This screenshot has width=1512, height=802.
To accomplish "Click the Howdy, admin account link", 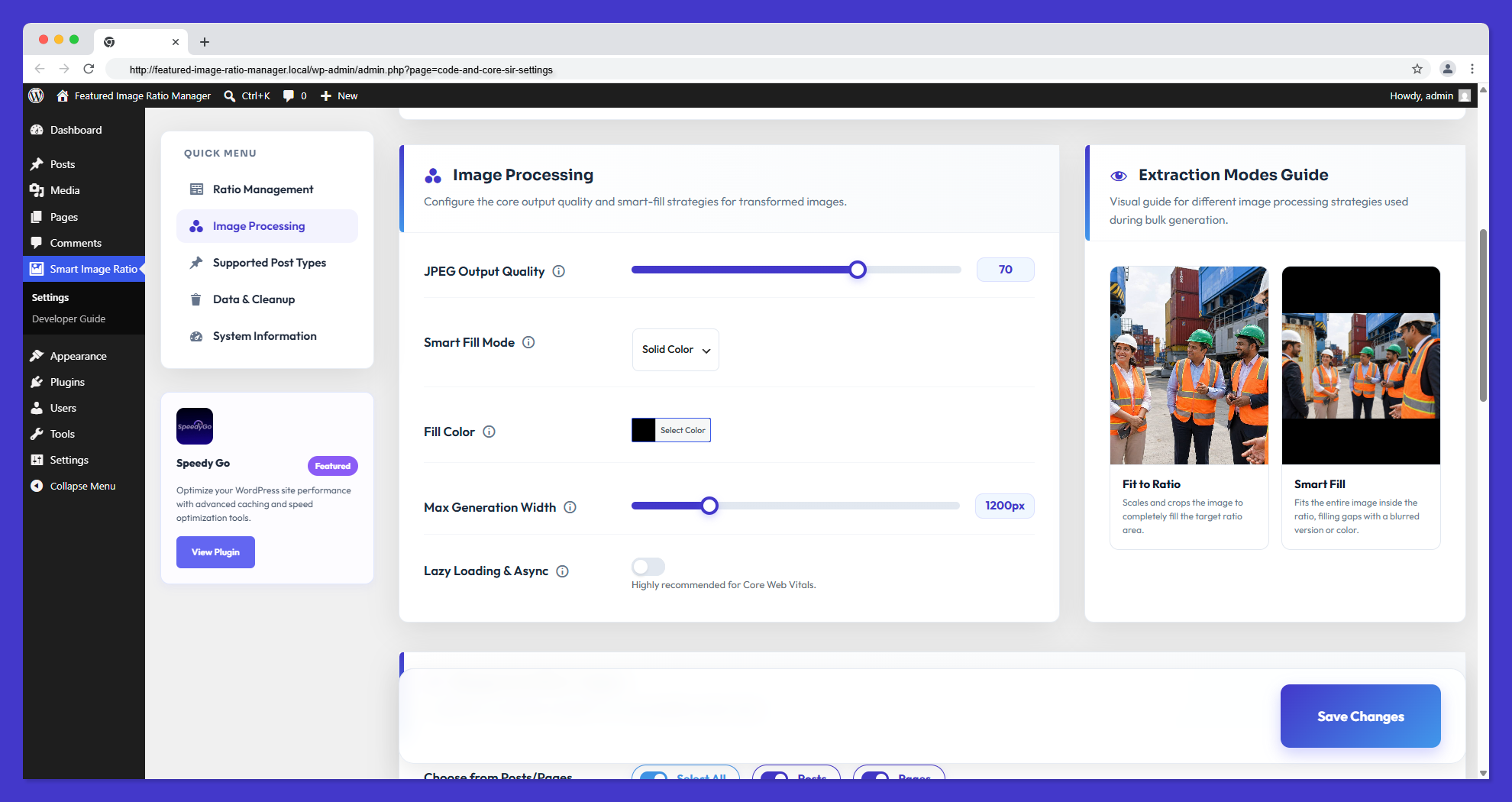I will click(x=1430, y=95).
